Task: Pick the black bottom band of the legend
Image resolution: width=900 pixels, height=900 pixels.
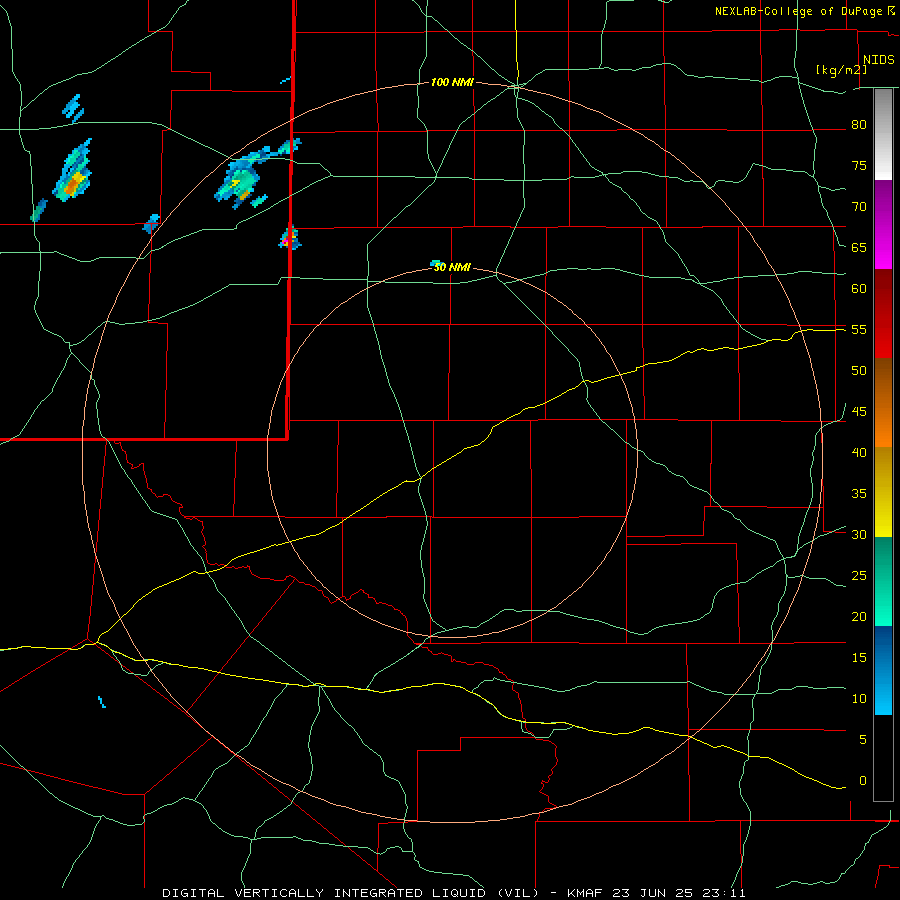Action: [x=883, y=758]
